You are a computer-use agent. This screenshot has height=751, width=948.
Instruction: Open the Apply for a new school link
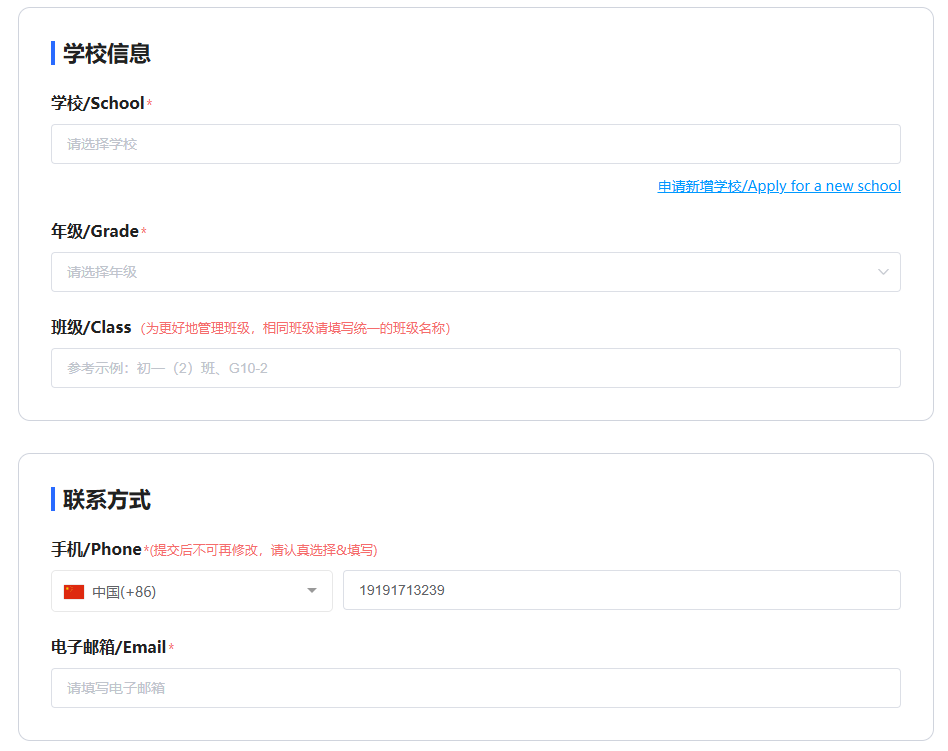click(x=778, y=185)
